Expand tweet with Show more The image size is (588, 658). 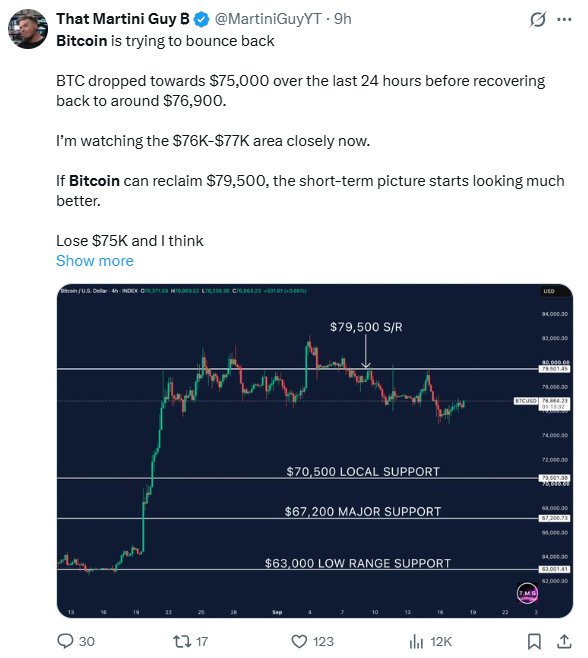pyautogui.click(x=95, y=261)
